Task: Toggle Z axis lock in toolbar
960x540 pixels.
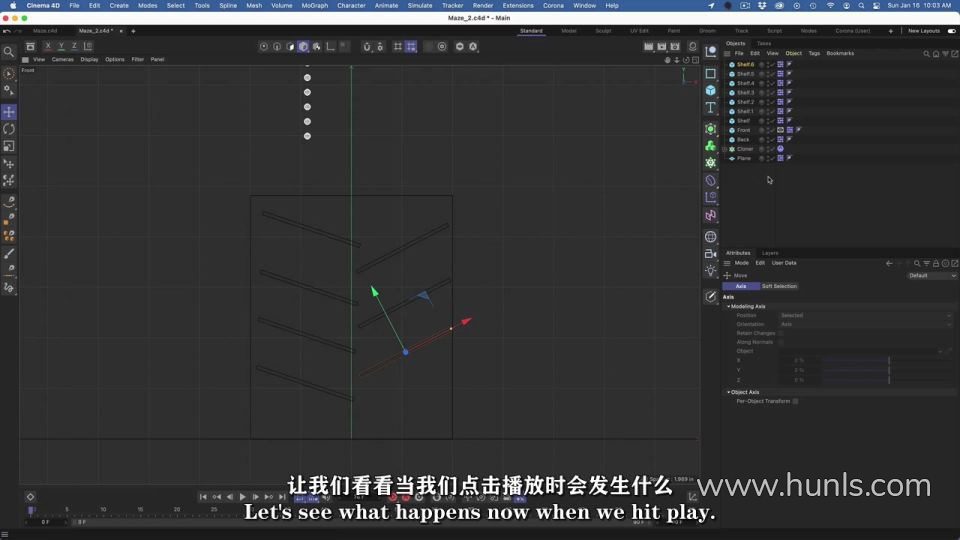Action: (x=74, y=46)
